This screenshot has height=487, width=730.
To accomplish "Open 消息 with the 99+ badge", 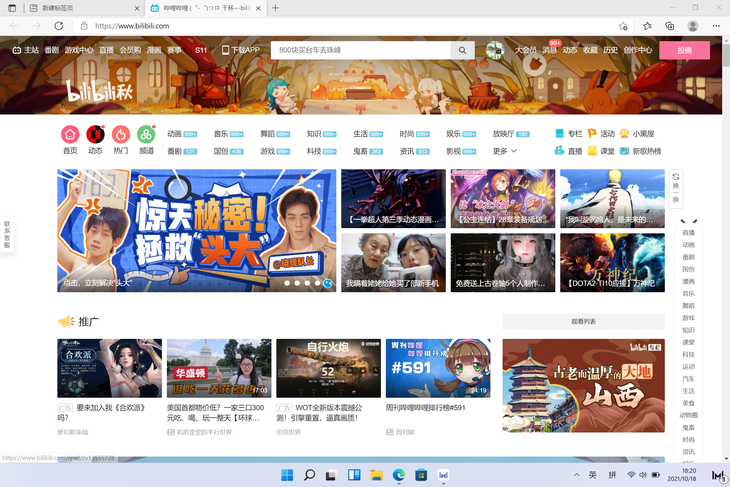I will [x=549, y=50].
